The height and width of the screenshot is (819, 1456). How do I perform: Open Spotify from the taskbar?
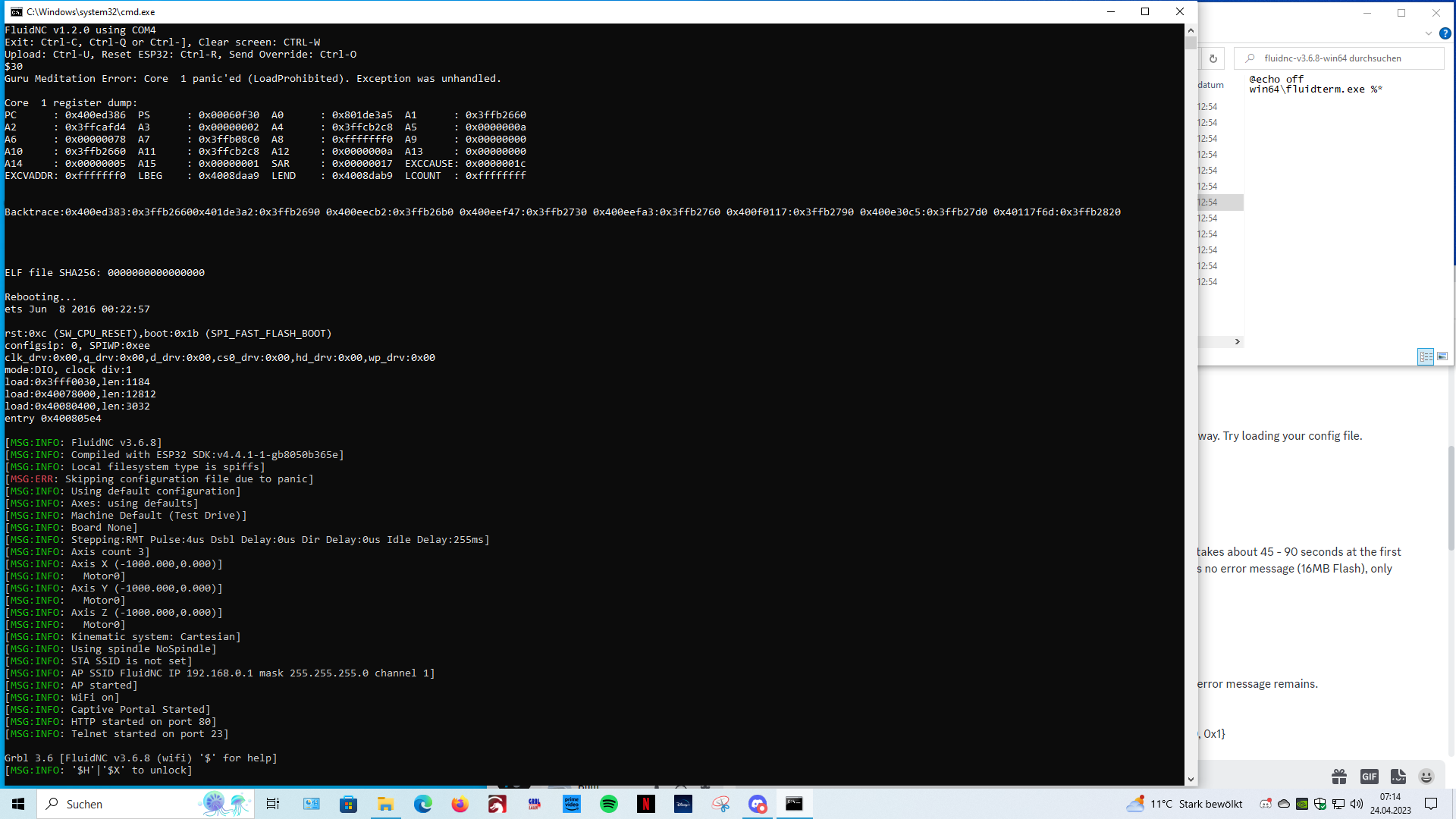[609, 804]
